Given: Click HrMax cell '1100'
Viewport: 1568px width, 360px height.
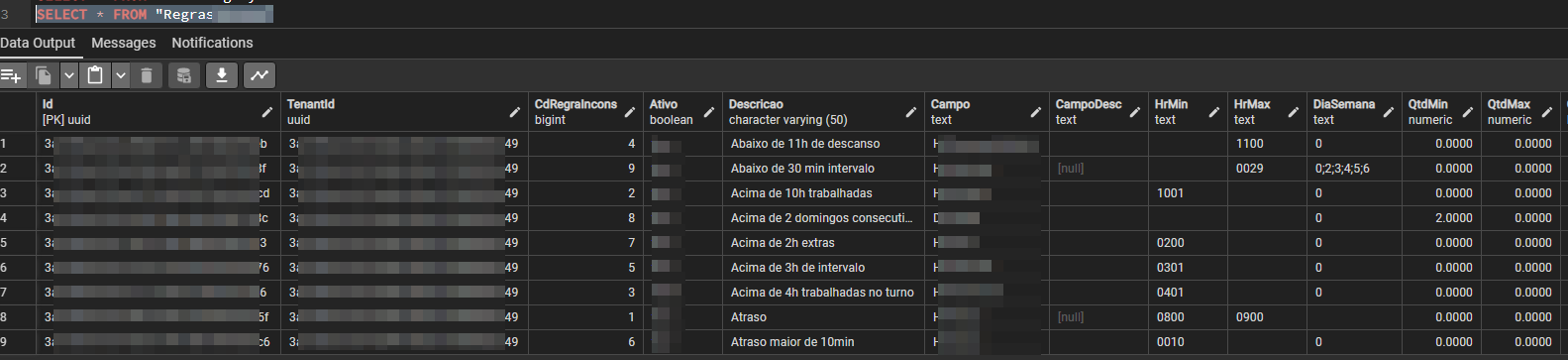Looking at the screenshot, I should point(1267,144).
